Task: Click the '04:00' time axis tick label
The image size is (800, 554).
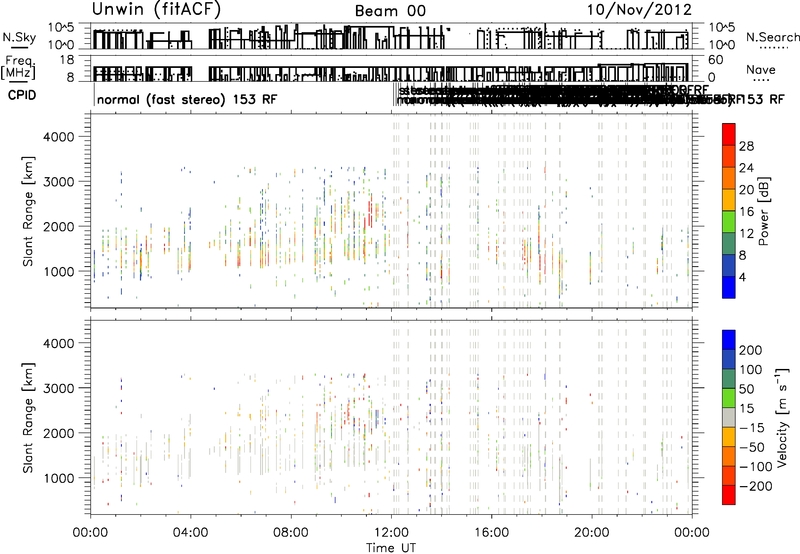Action: (x=191, y=533)
